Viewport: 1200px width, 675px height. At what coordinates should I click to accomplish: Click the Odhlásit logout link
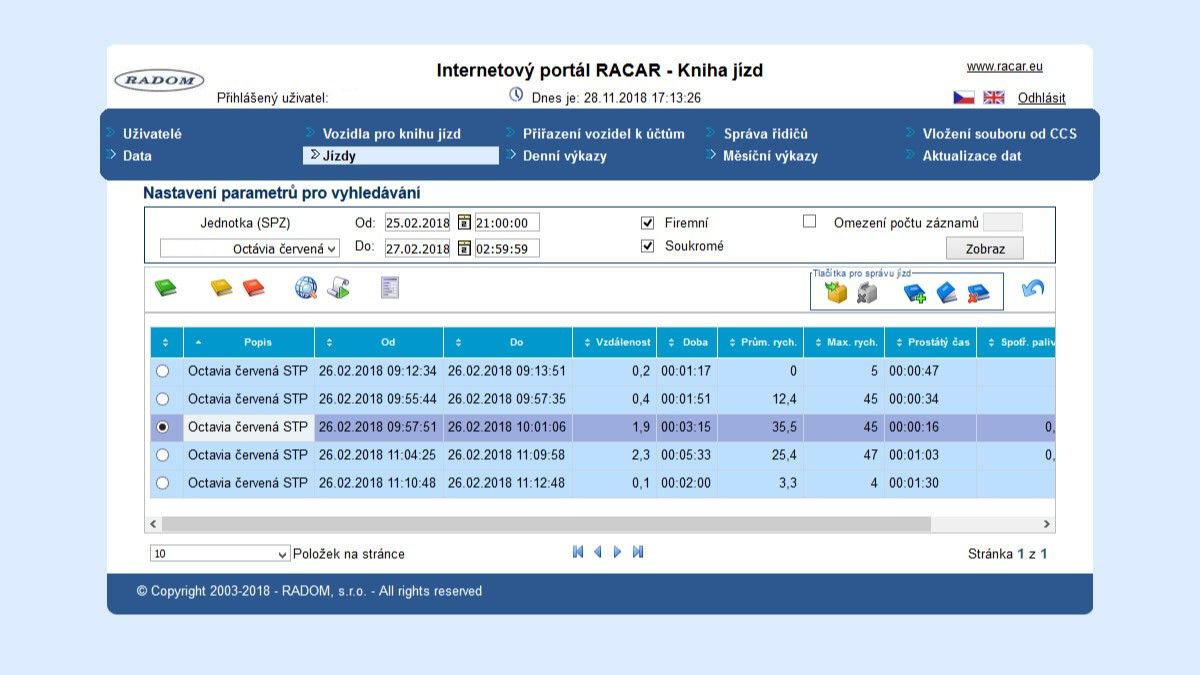(x=1041, y=98)
